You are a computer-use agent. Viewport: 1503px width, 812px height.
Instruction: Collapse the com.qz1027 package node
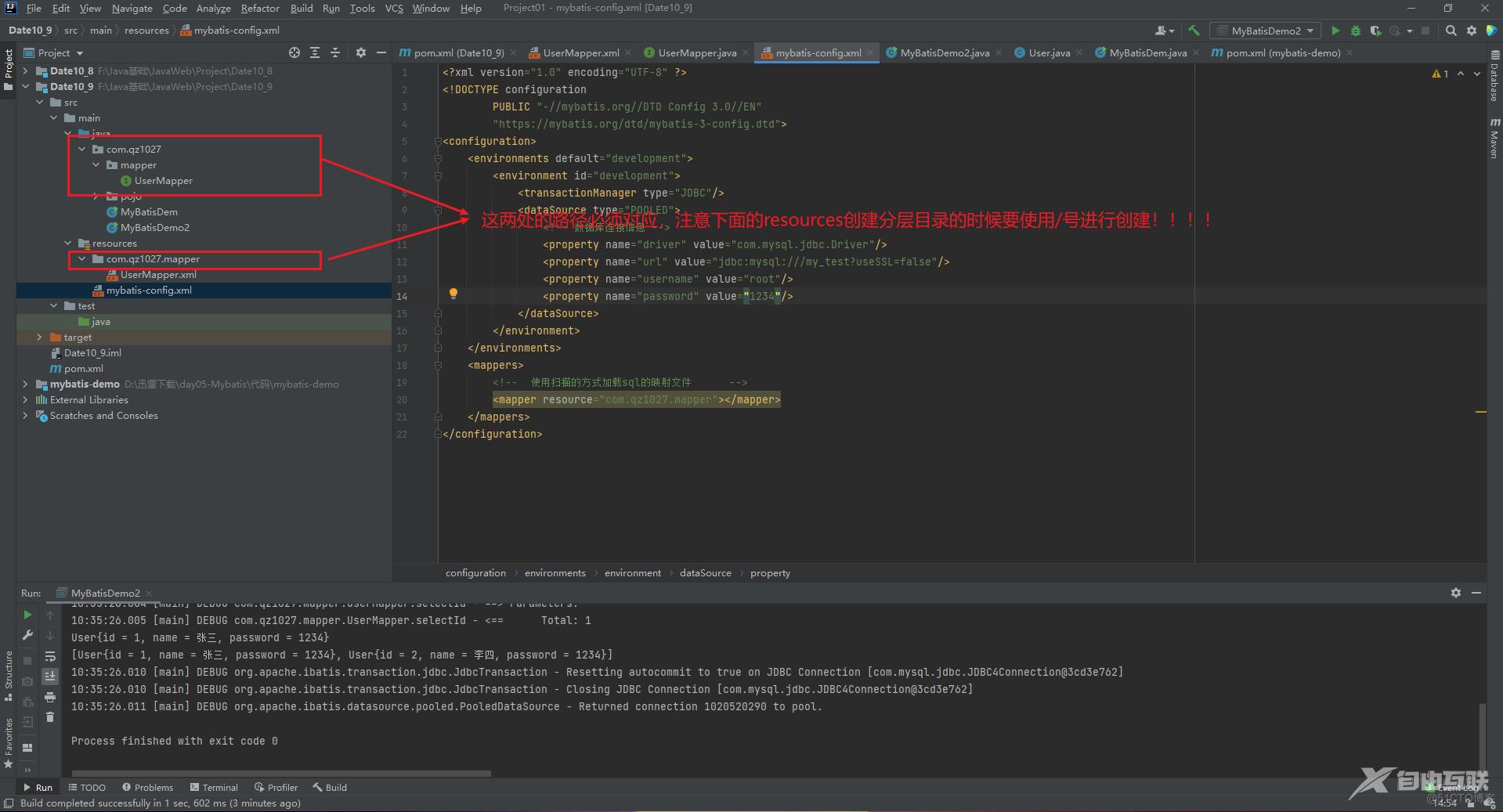click(81, 149)
